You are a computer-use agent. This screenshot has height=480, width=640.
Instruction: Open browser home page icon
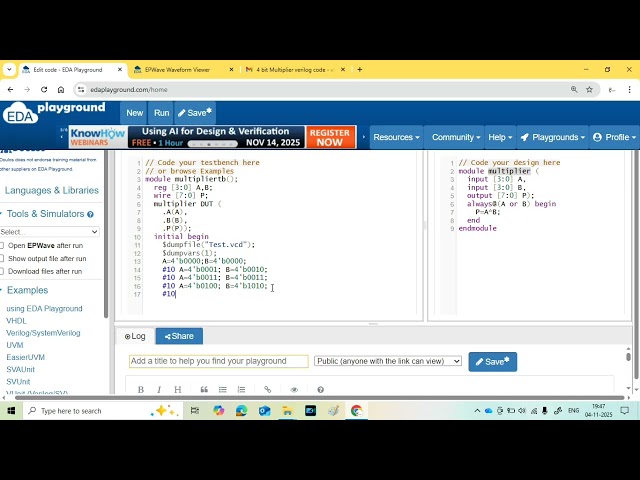(61, 89)
